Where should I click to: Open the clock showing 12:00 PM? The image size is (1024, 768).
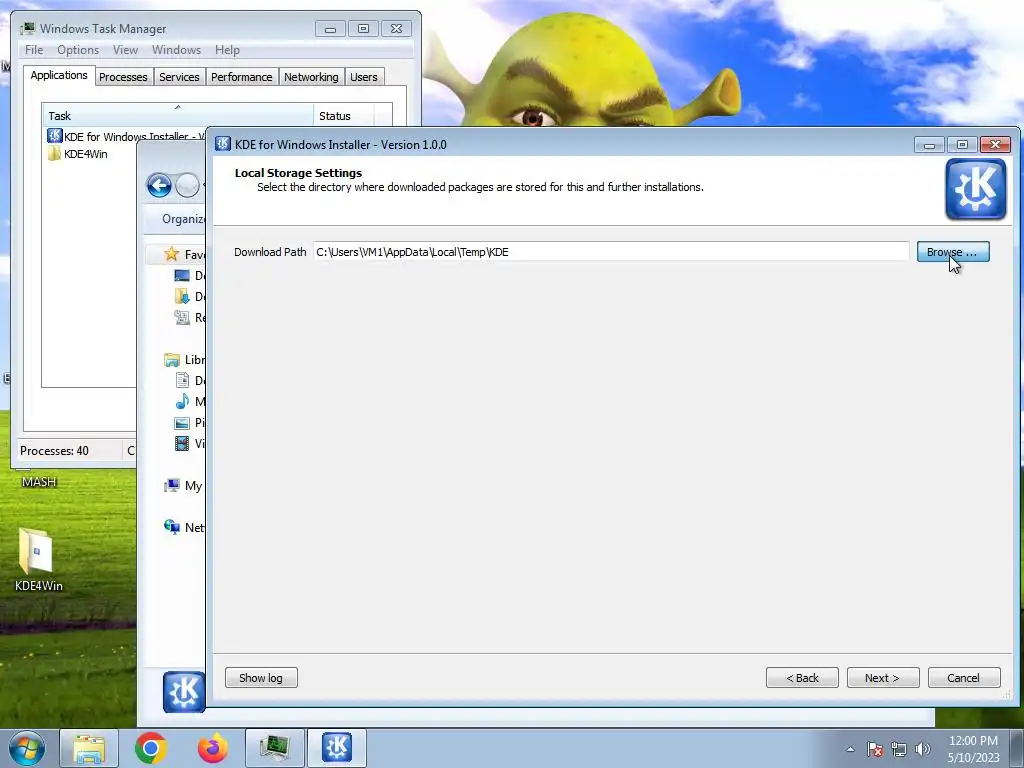[x=973, y=749]
